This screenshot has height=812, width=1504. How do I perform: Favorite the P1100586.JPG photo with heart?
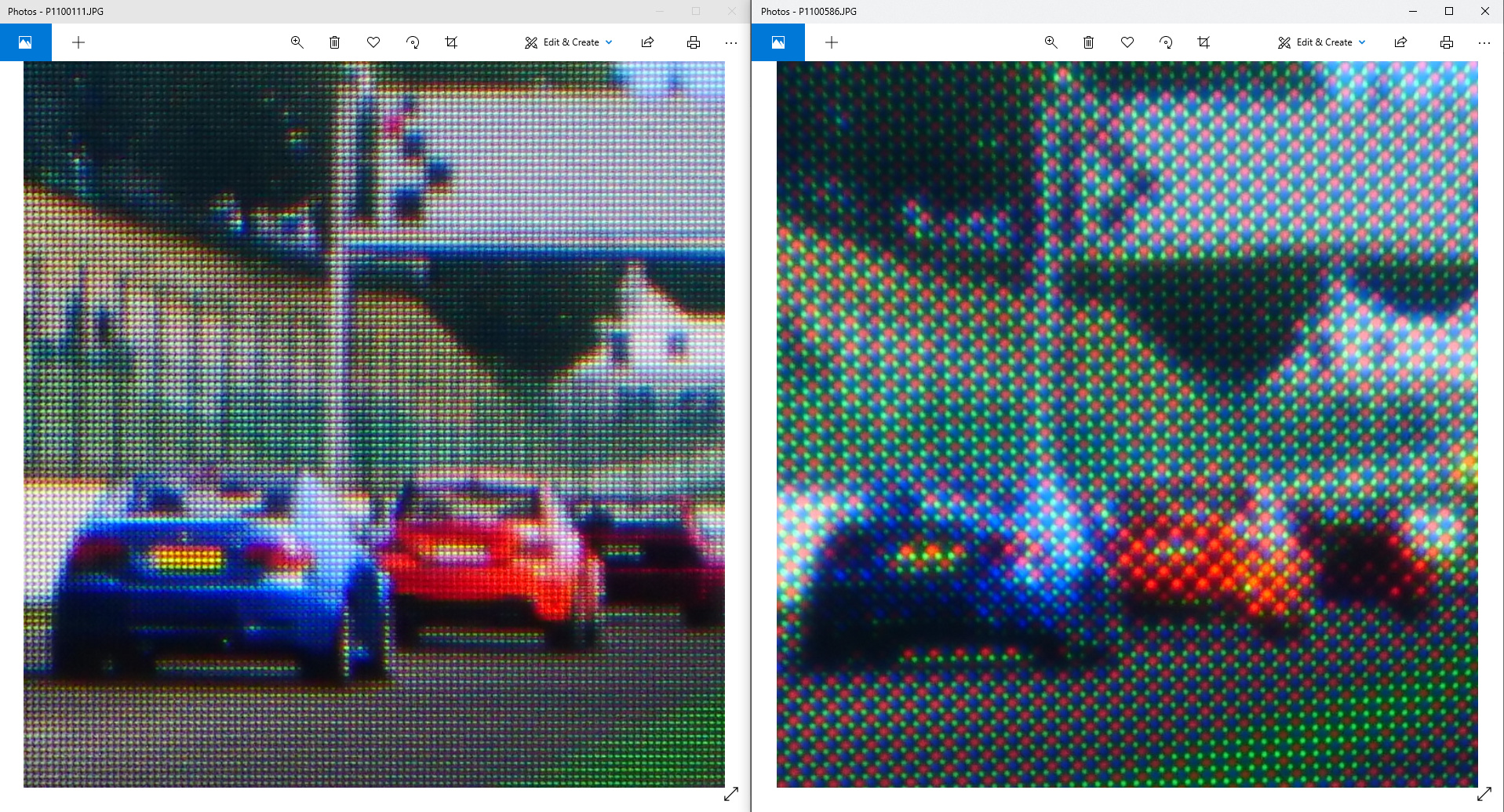point(1127,42)
